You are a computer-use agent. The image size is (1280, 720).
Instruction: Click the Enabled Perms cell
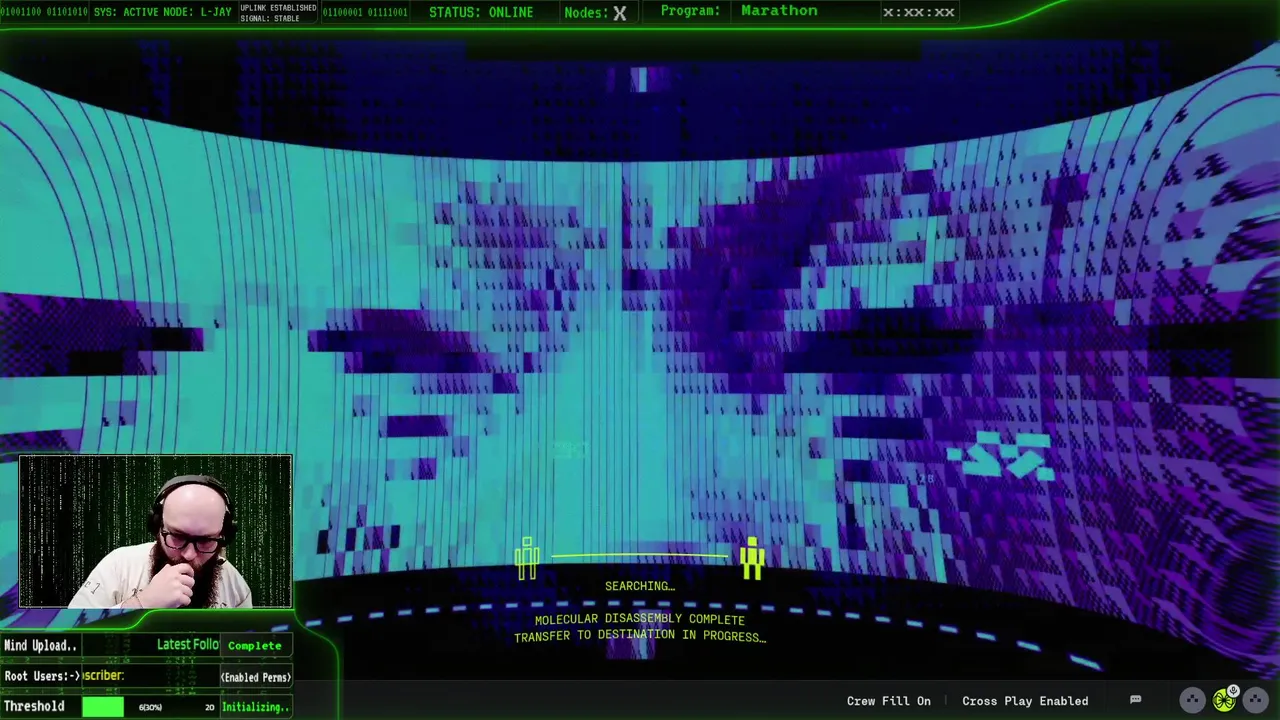tap(256, 677)
